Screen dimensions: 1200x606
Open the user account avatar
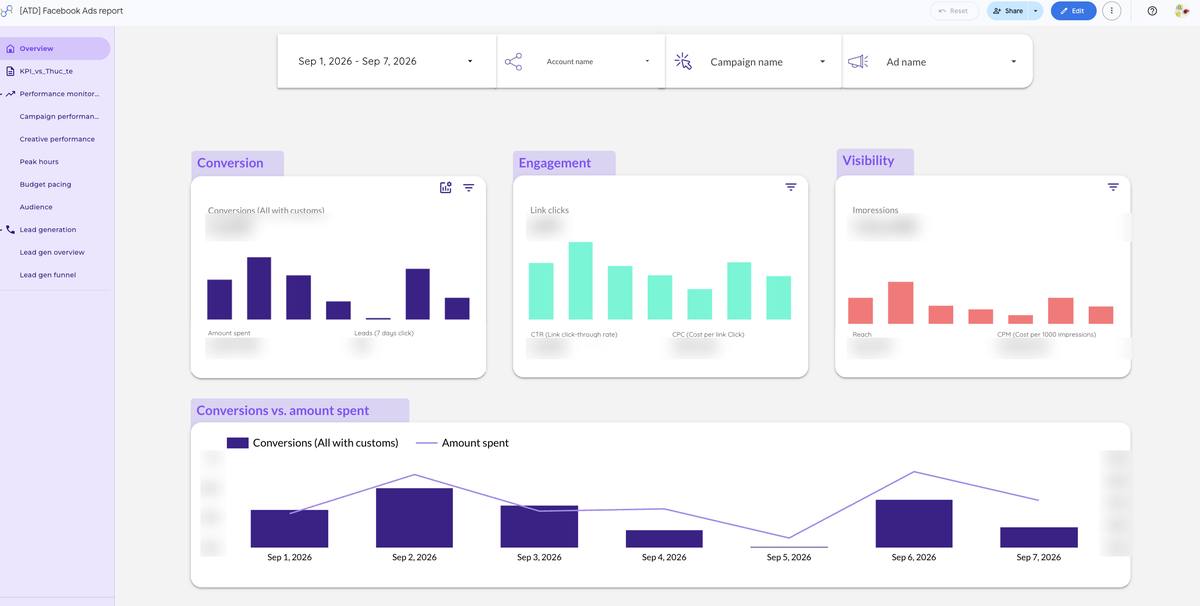[x=1181, y=11]
